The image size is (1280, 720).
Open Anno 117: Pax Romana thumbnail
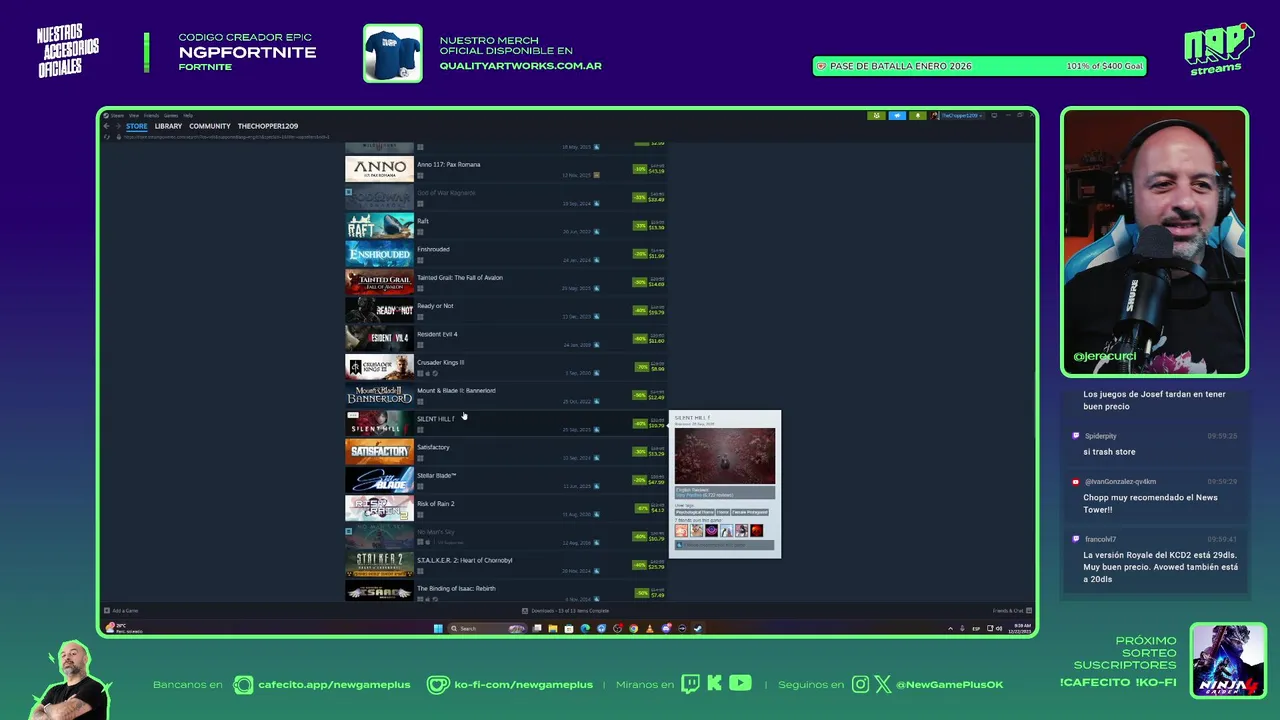379,169
